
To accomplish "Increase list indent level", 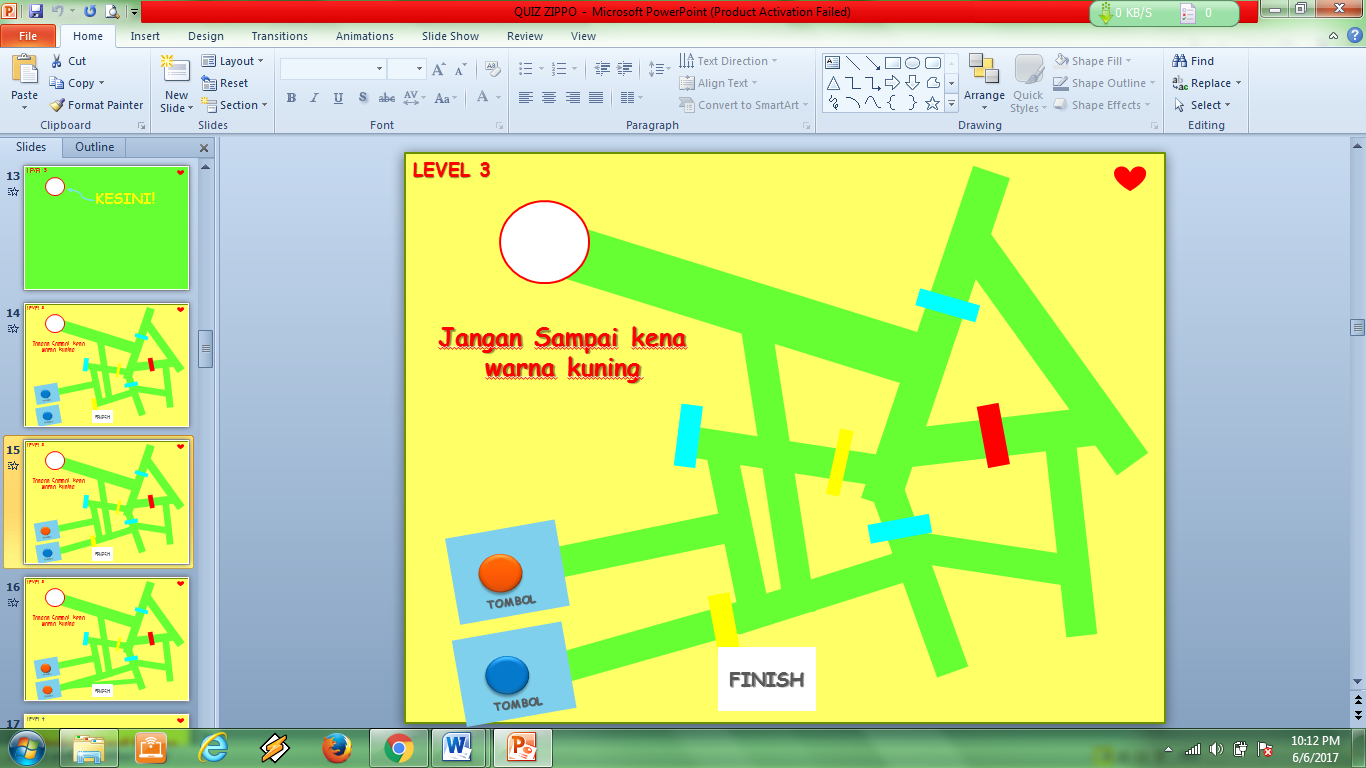I will [x=626, y=69].
